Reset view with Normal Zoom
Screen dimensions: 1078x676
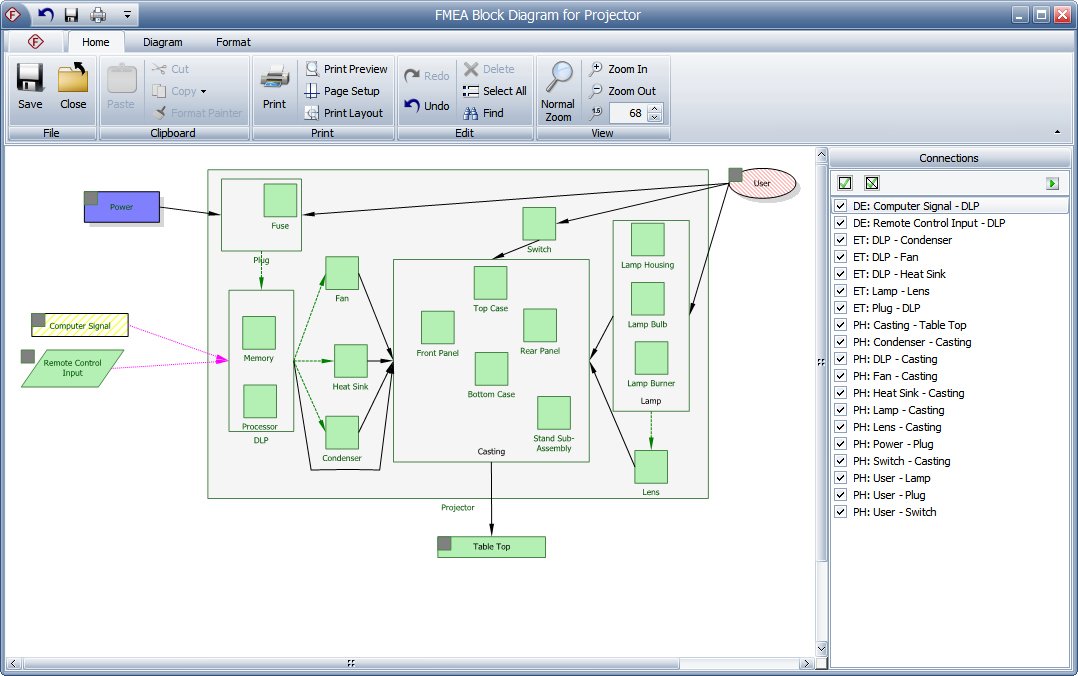pos(558,90)
